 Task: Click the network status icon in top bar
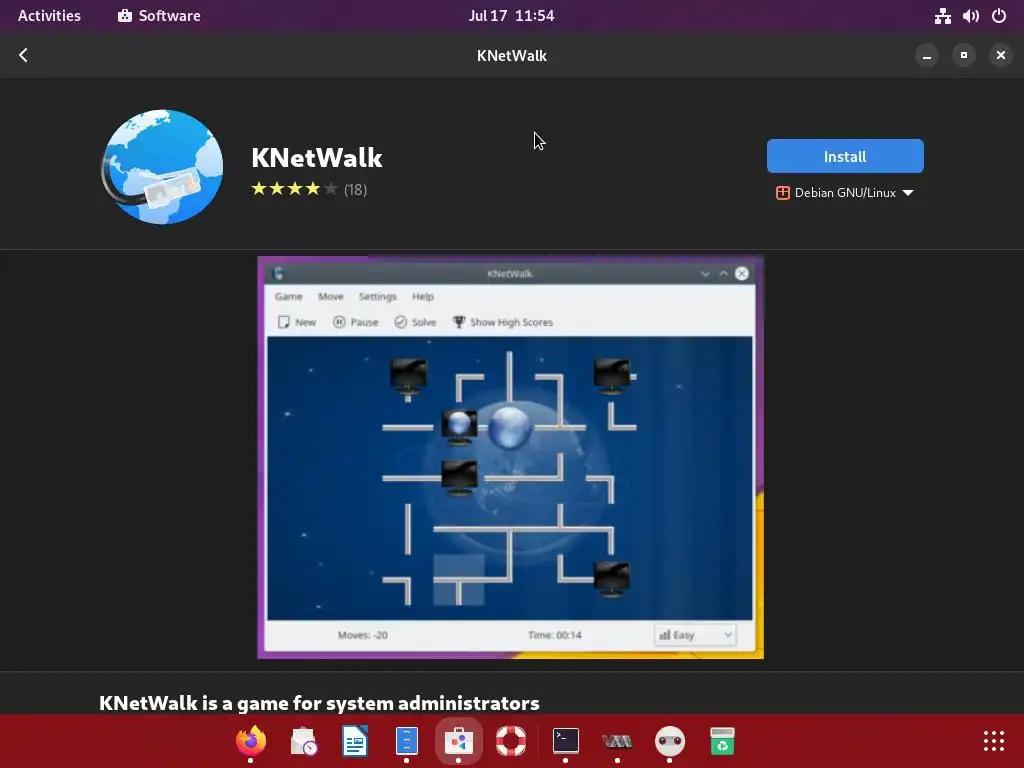(942, 16)
